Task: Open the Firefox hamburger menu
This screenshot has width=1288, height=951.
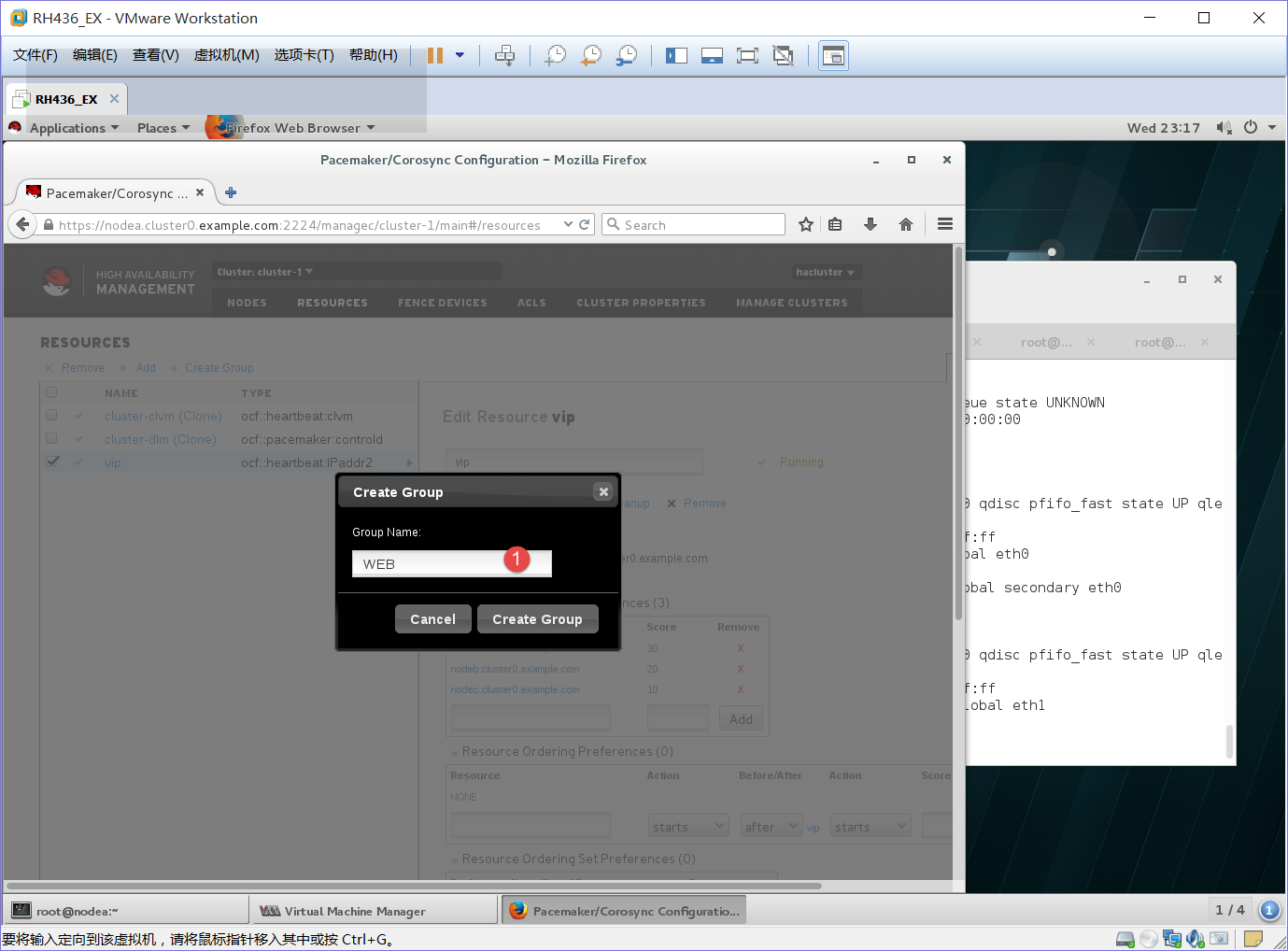Action: (945, 224)
